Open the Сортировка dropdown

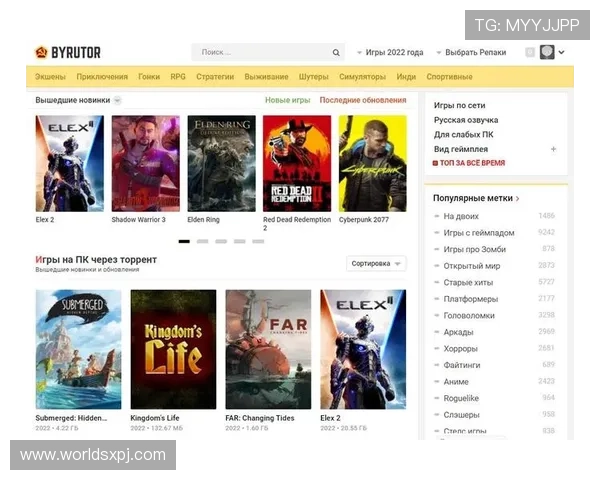point(376,264)
